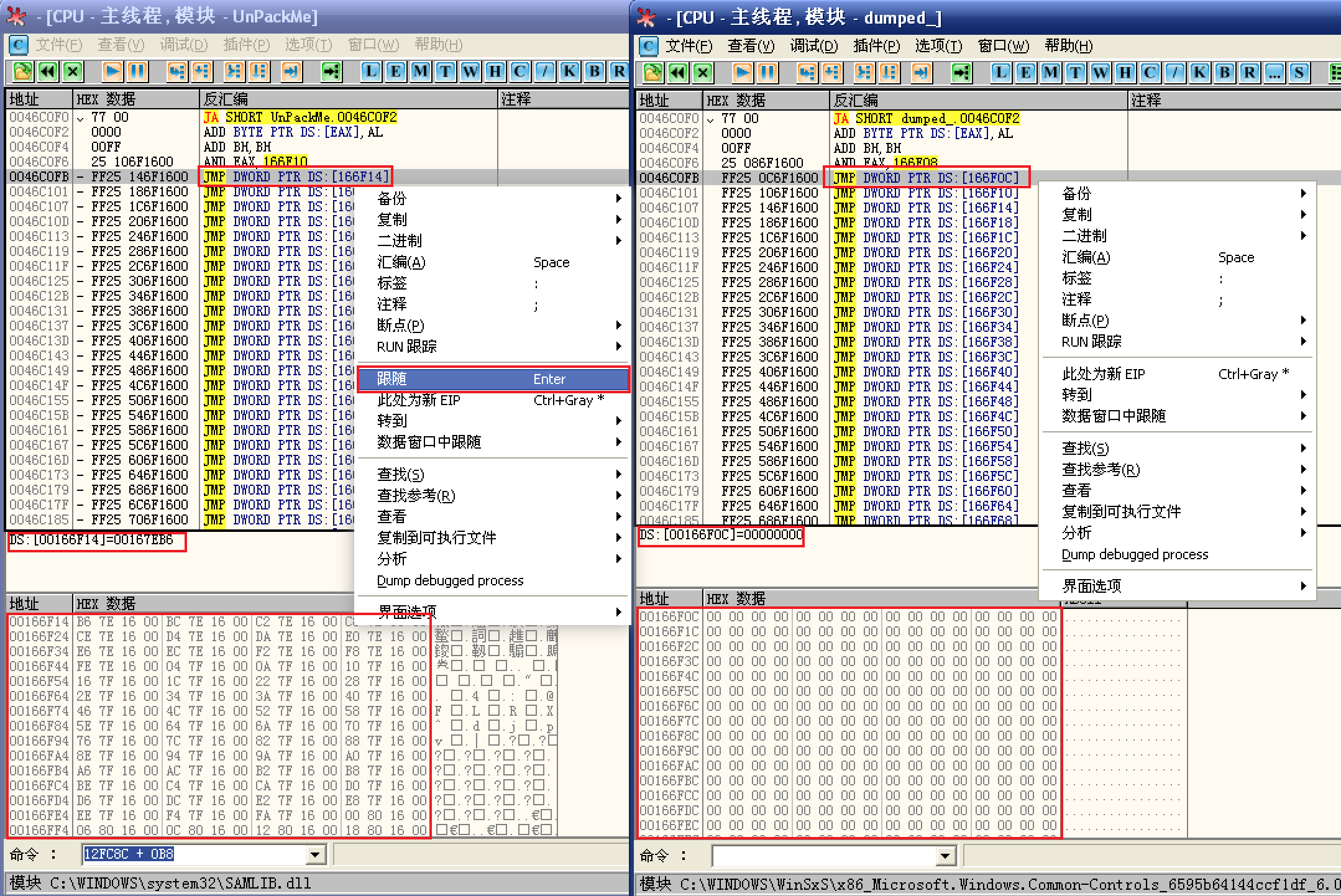Click Restart (rewind) icon in dumped_ window
The height and width of the screenshot is (896, 1341).
pos(678,73)
